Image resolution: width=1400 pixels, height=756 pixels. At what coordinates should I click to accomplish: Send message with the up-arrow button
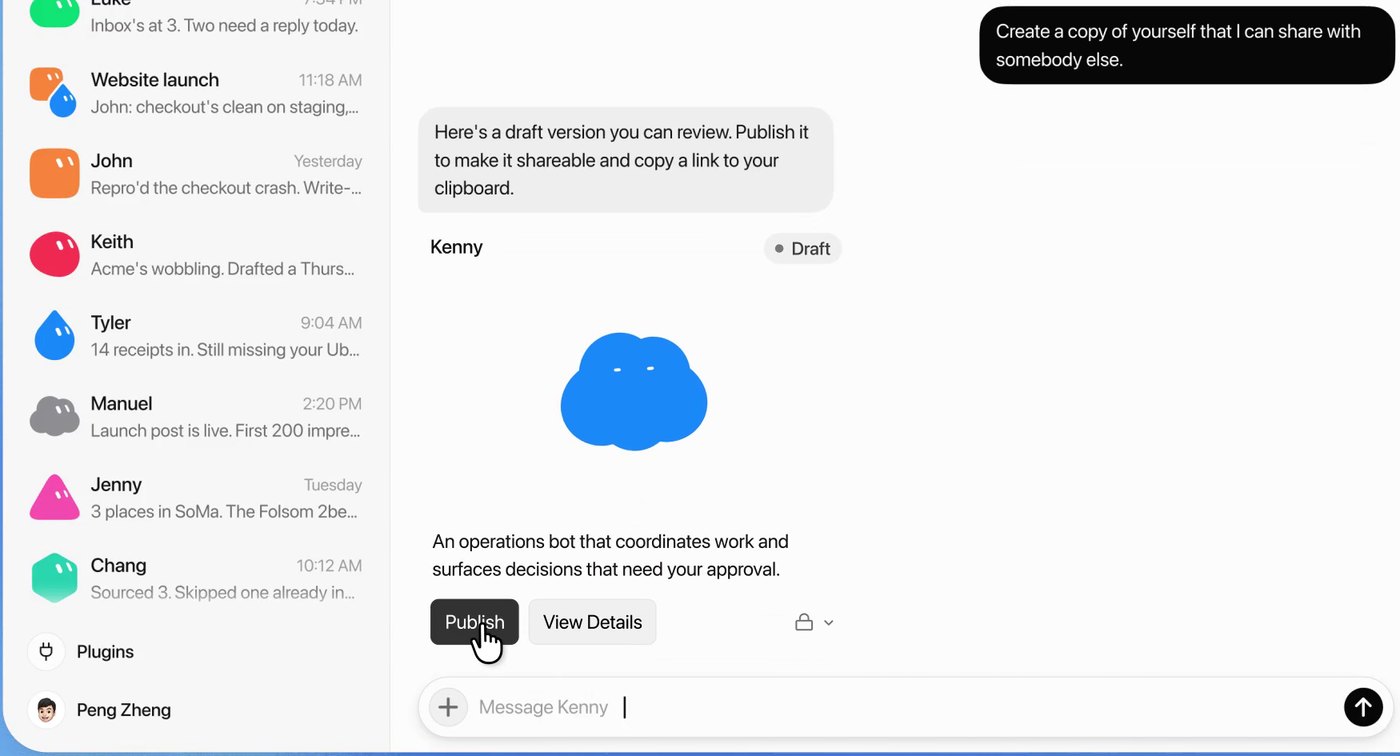tap(1362, 707)
